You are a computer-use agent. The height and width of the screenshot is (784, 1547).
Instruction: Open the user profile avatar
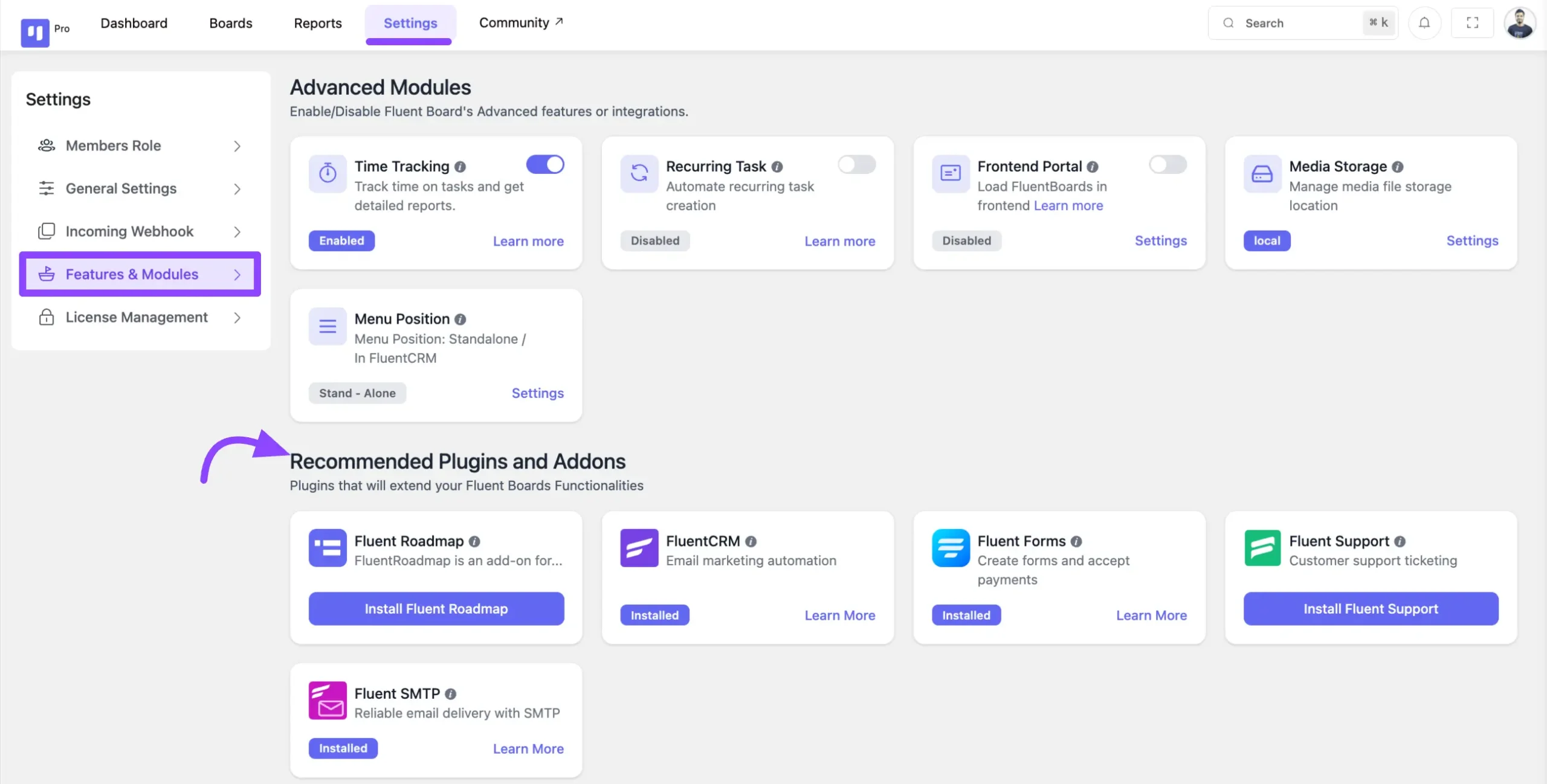tap(1519, 23)
